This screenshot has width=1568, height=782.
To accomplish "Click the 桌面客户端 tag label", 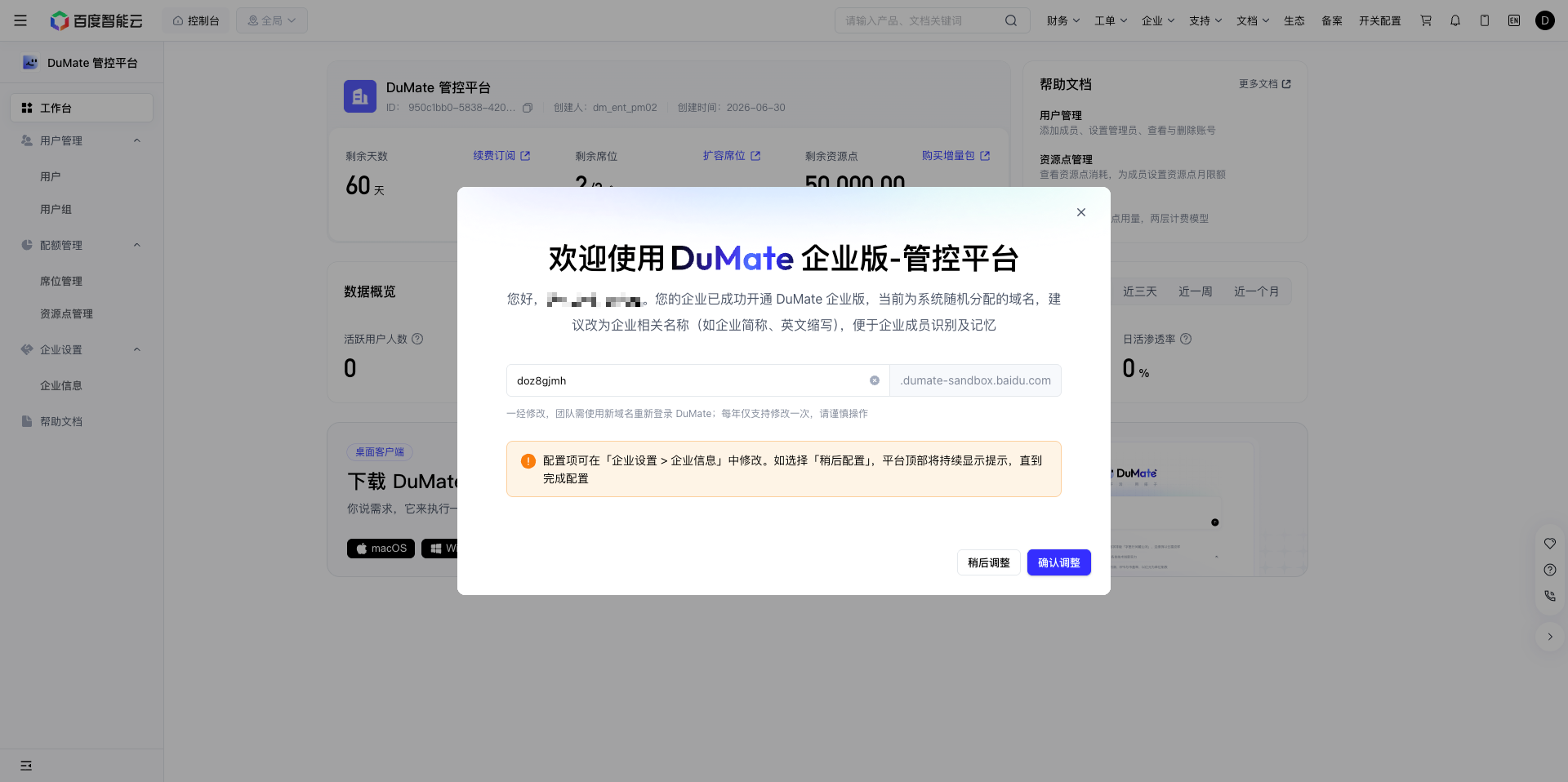I will 380,451.
